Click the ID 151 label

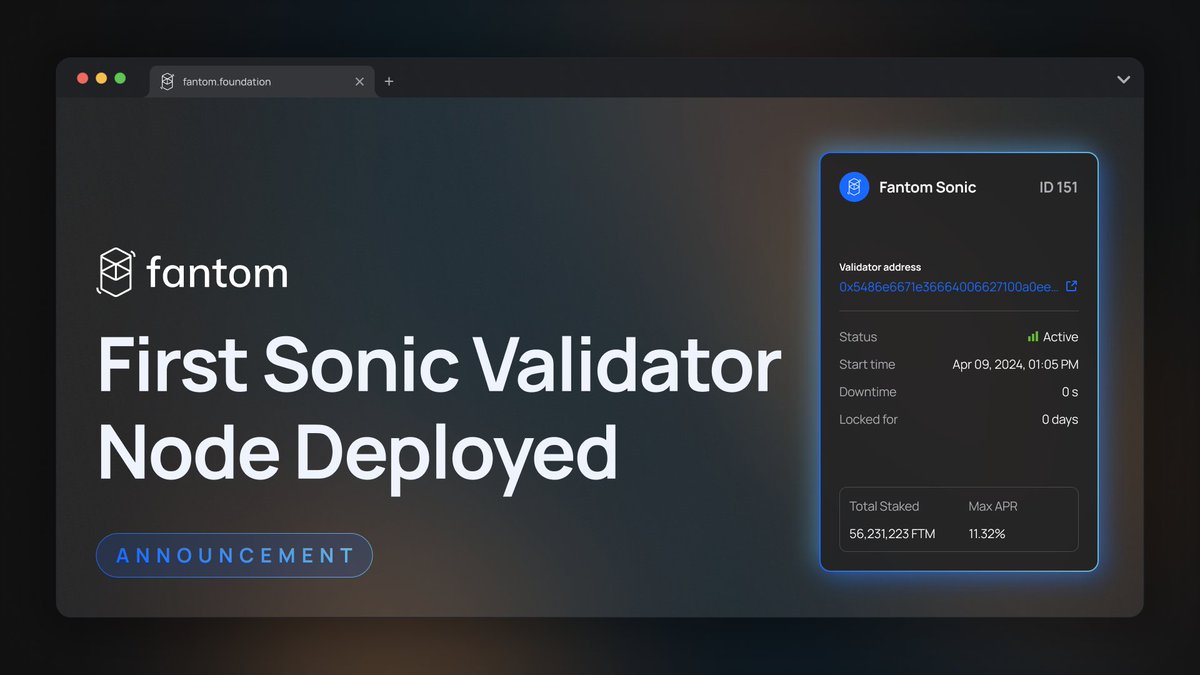pos(1058,187)
